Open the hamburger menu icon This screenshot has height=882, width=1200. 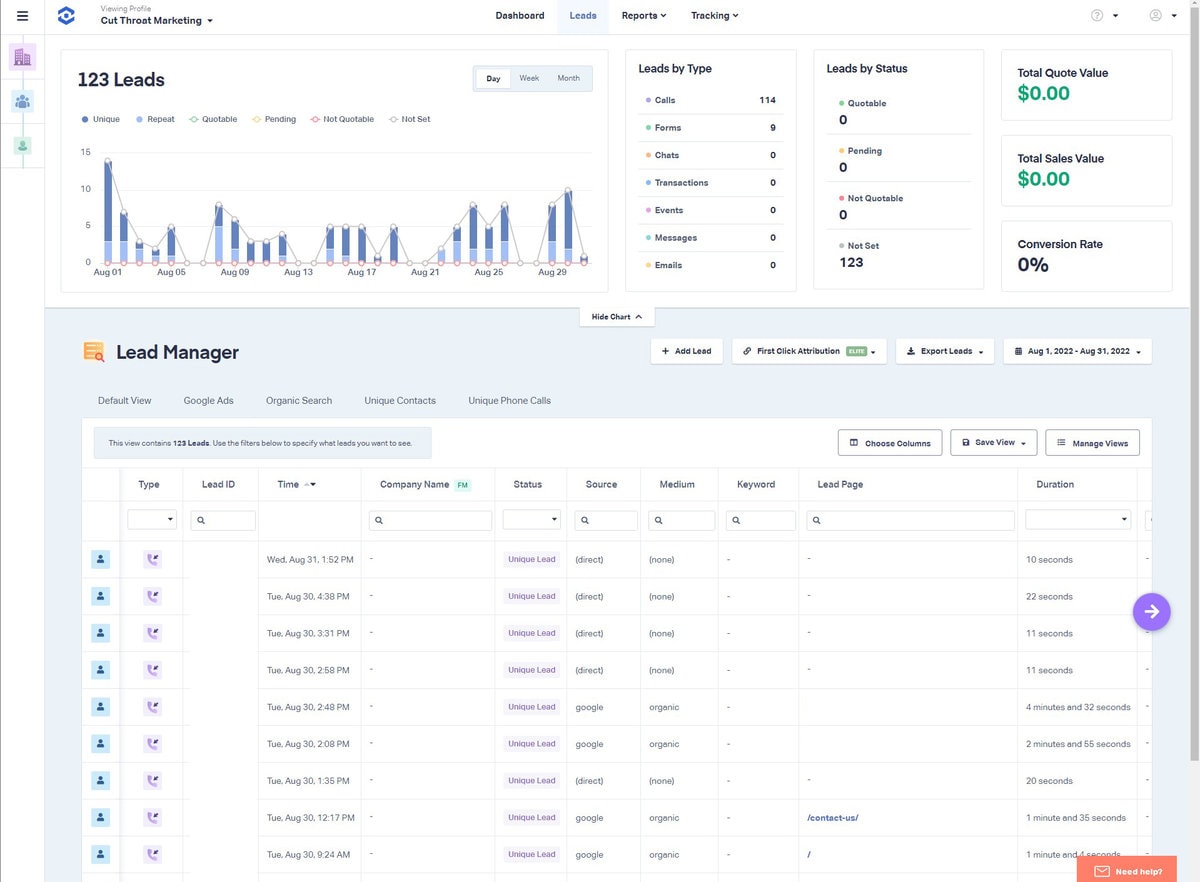coord(22,16)
